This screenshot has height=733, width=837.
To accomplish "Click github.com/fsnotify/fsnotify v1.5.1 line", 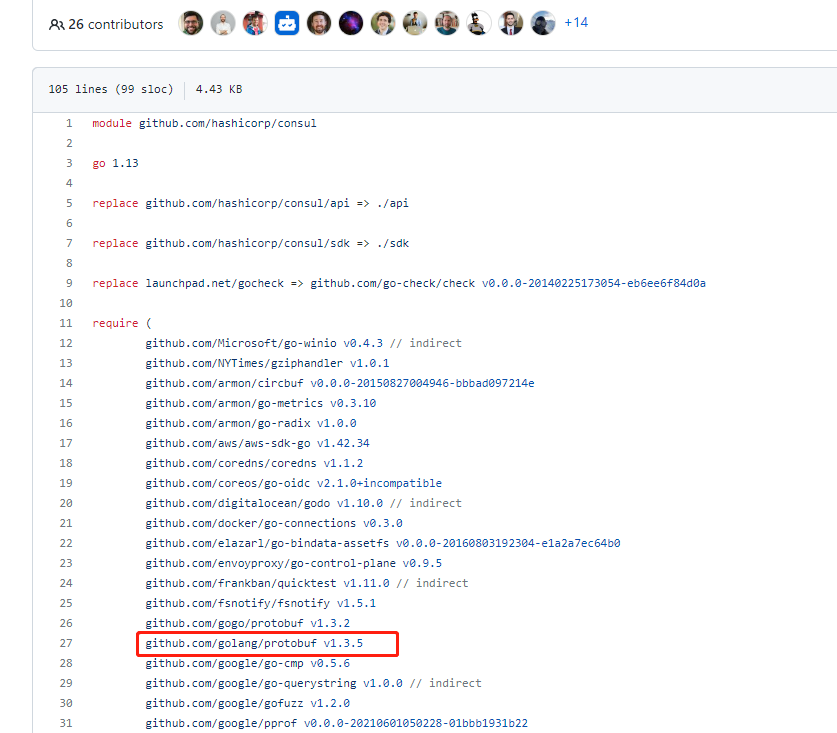I will (260, 603).
